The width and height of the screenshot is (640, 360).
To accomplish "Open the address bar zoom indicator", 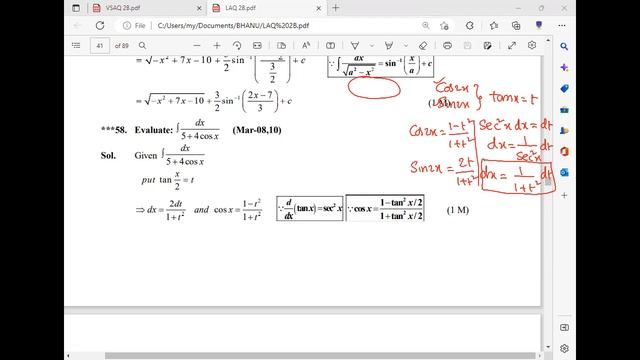I will [x=425, y=25].
